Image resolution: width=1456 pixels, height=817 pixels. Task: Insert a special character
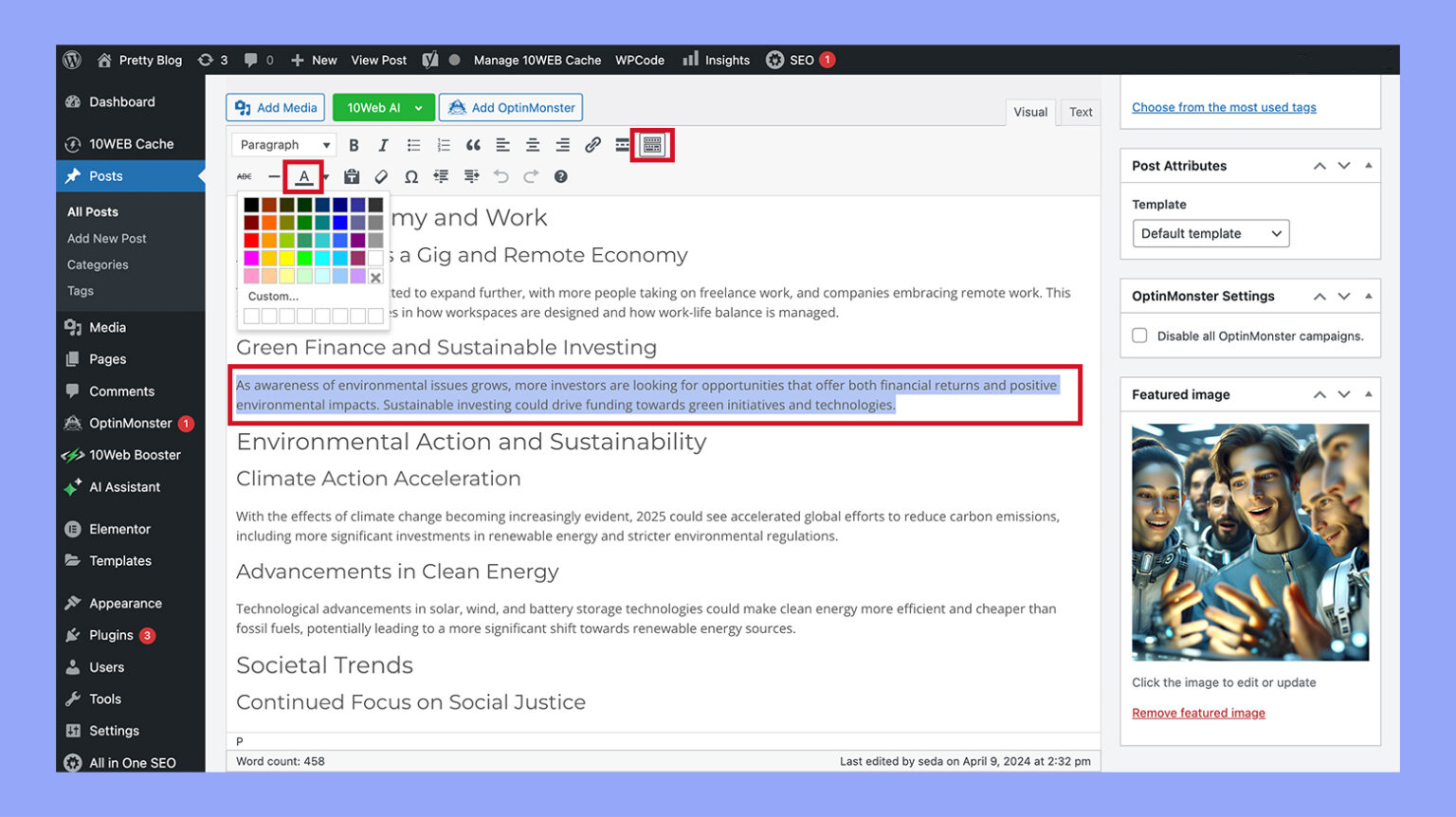(411, 176)
